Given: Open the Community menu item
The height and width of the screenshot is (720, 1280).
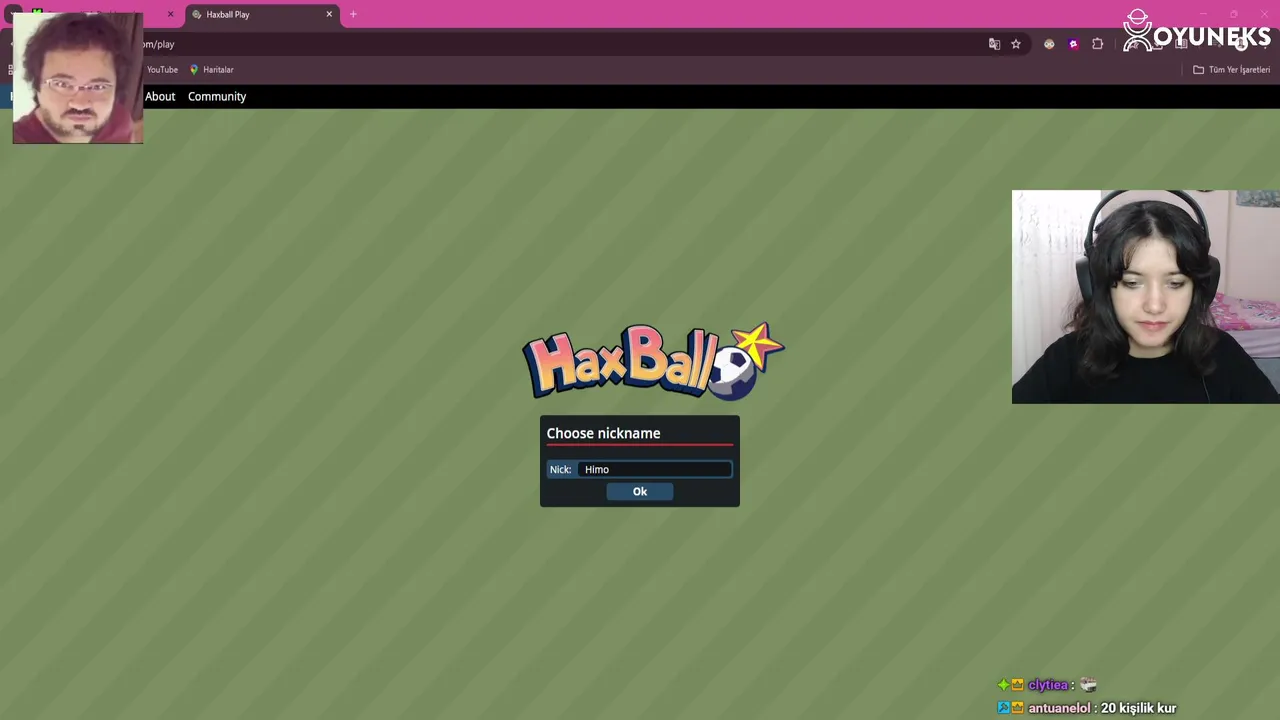Looking at the screenshot, I should (x=217, y=96).
